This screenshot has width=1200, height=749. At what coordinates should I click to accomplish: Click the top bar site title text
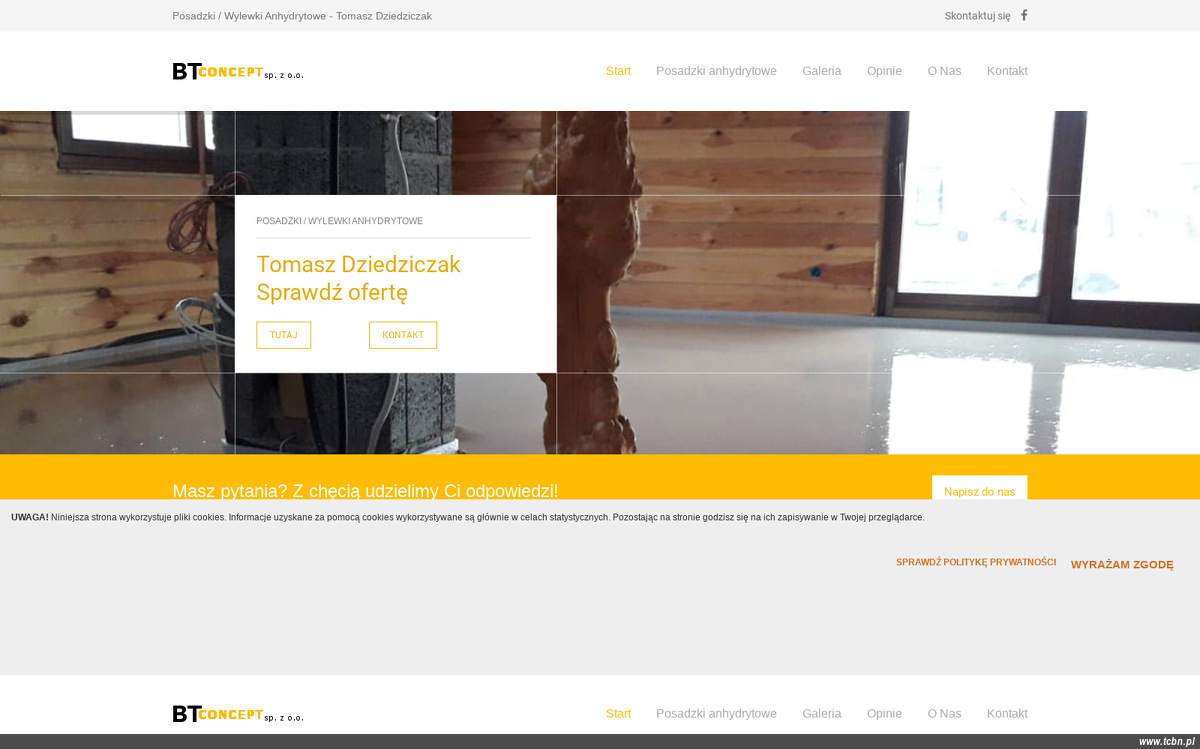click(302, 16)
